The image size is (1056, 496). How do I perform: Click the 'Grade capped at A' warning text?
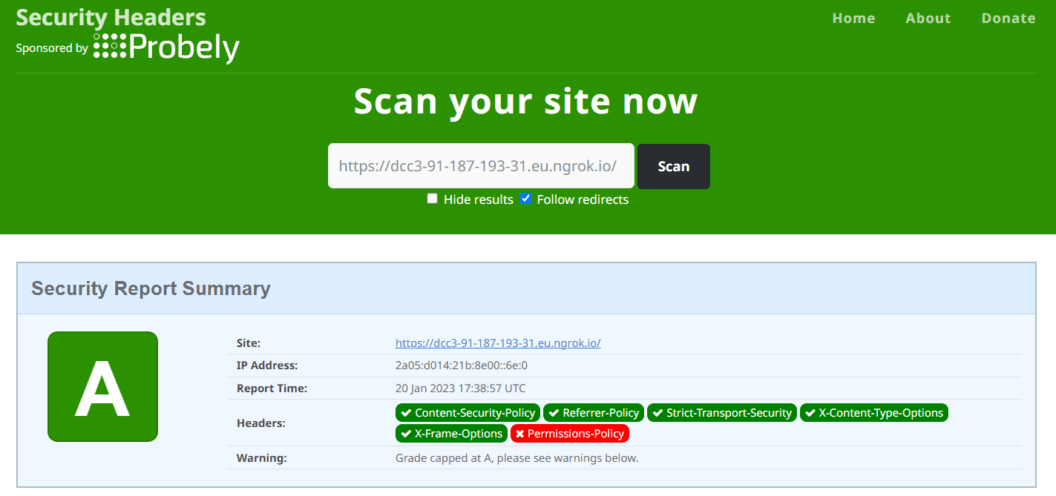tap(517, 458)
